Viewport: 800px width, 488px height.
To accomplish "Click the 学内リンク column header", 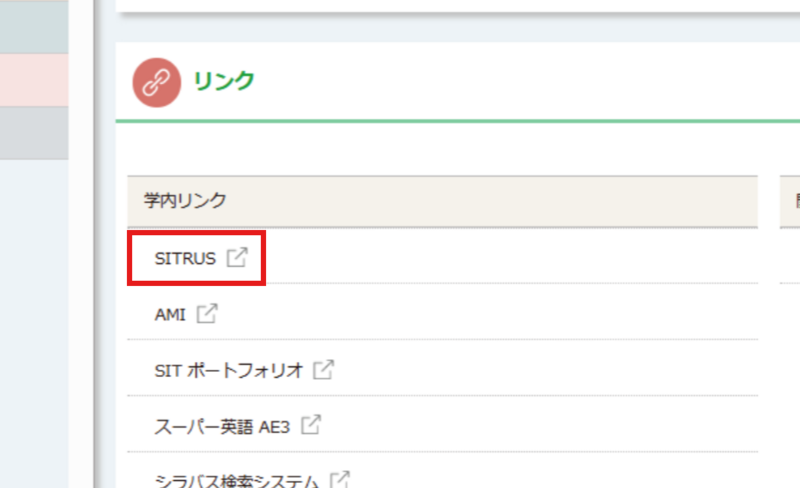I will click(185, 201).
